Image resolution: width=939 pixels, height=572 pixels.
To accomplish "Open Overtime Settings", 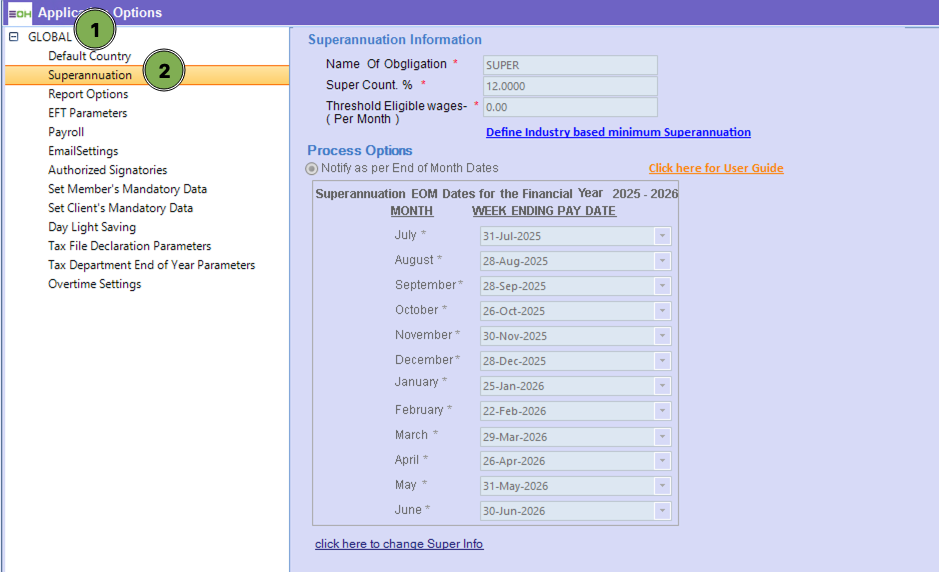I will (94, 284).
